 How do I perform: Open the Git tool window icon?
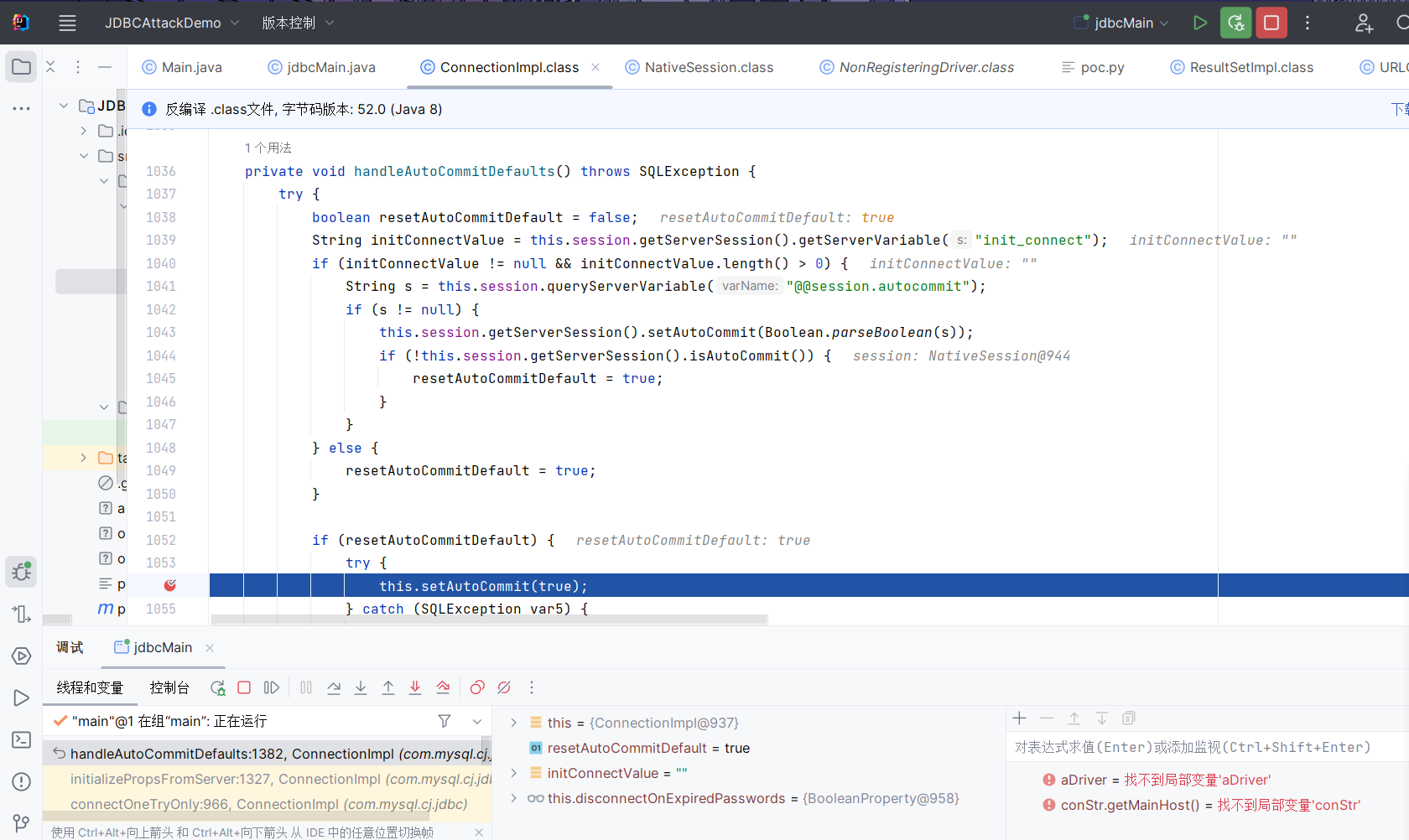[22, 823]
